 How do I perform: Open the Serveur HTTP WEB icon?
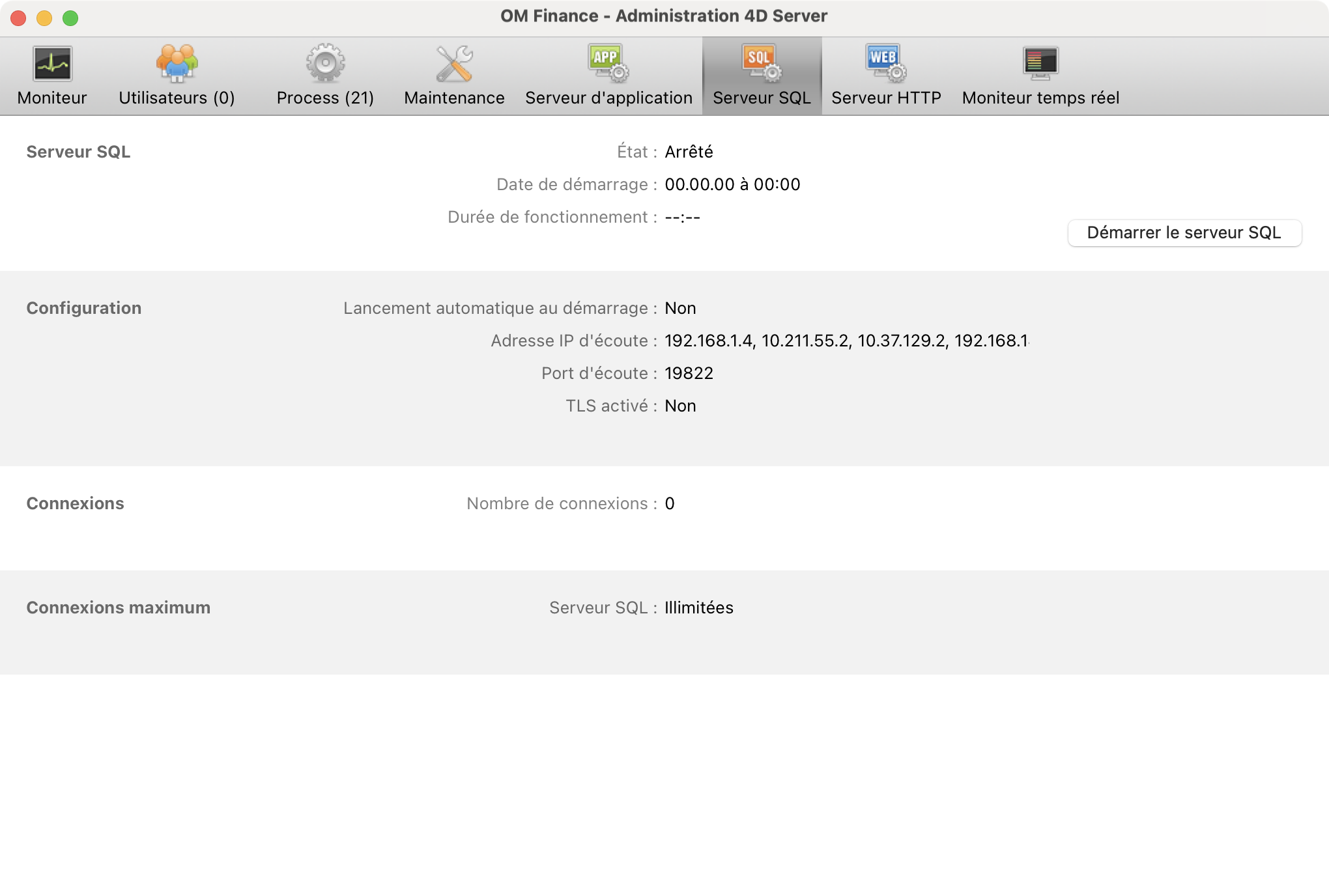(886, 64)
